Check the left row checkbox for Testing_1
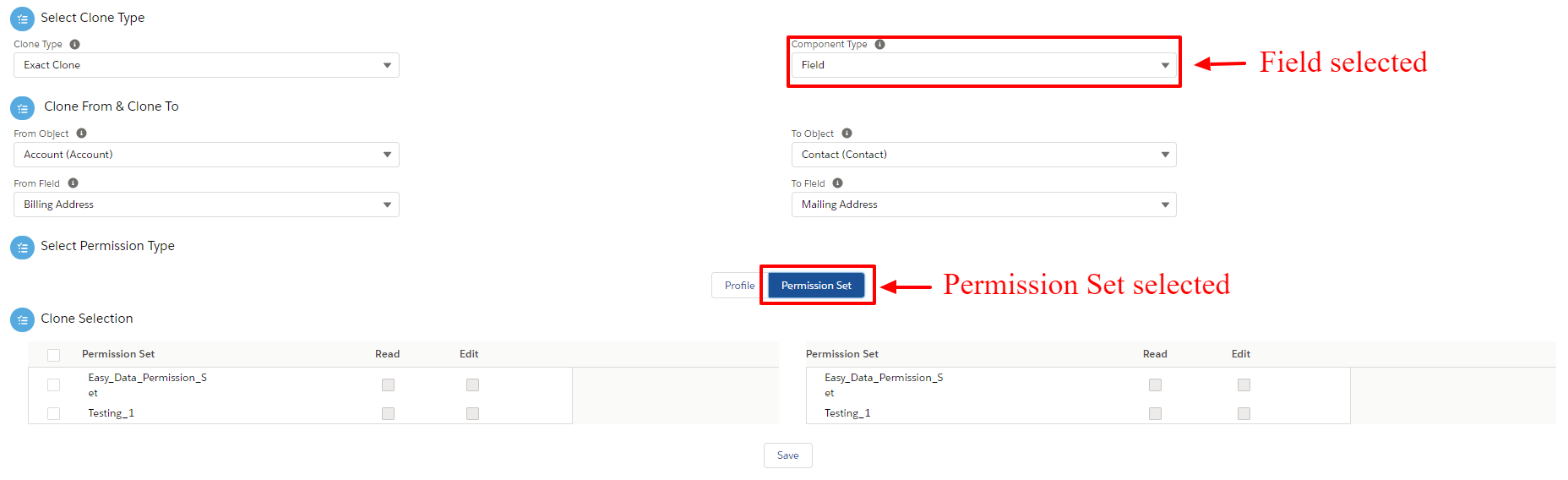 pos(54,413)
